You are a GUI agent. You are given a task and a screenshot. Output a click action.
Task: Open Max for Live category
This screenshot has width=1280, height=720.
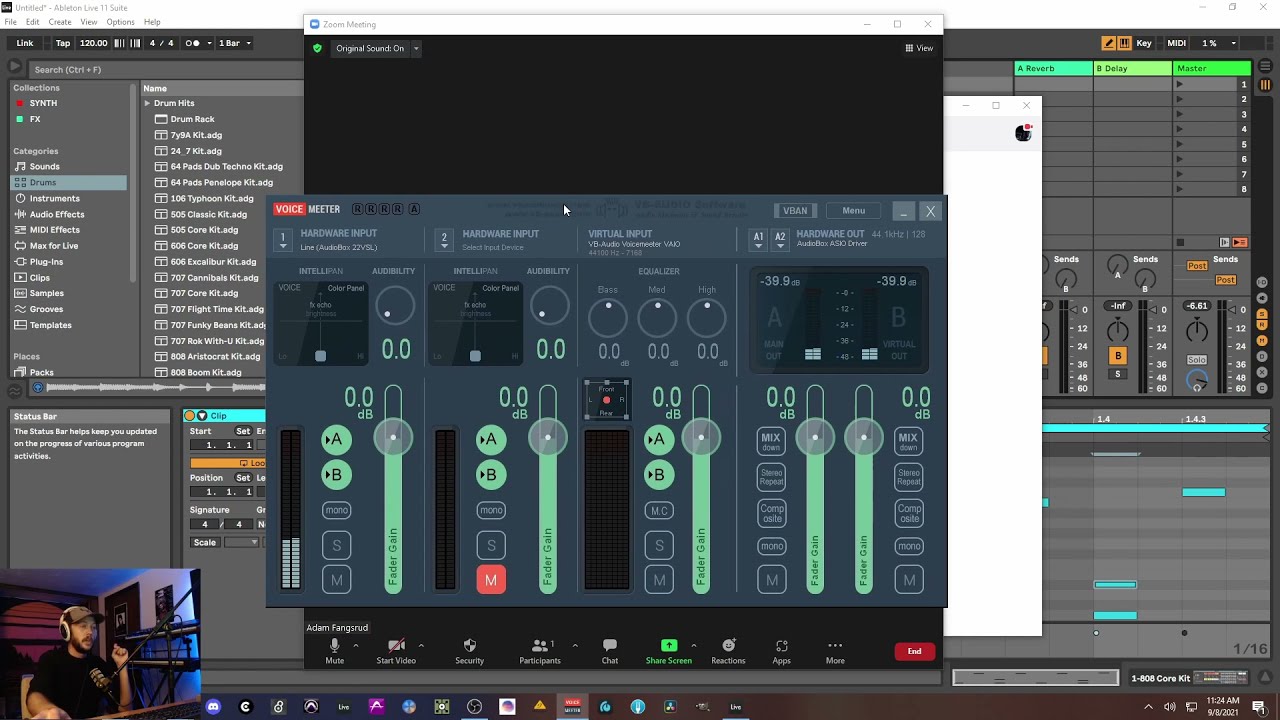[x=54, y=246]
